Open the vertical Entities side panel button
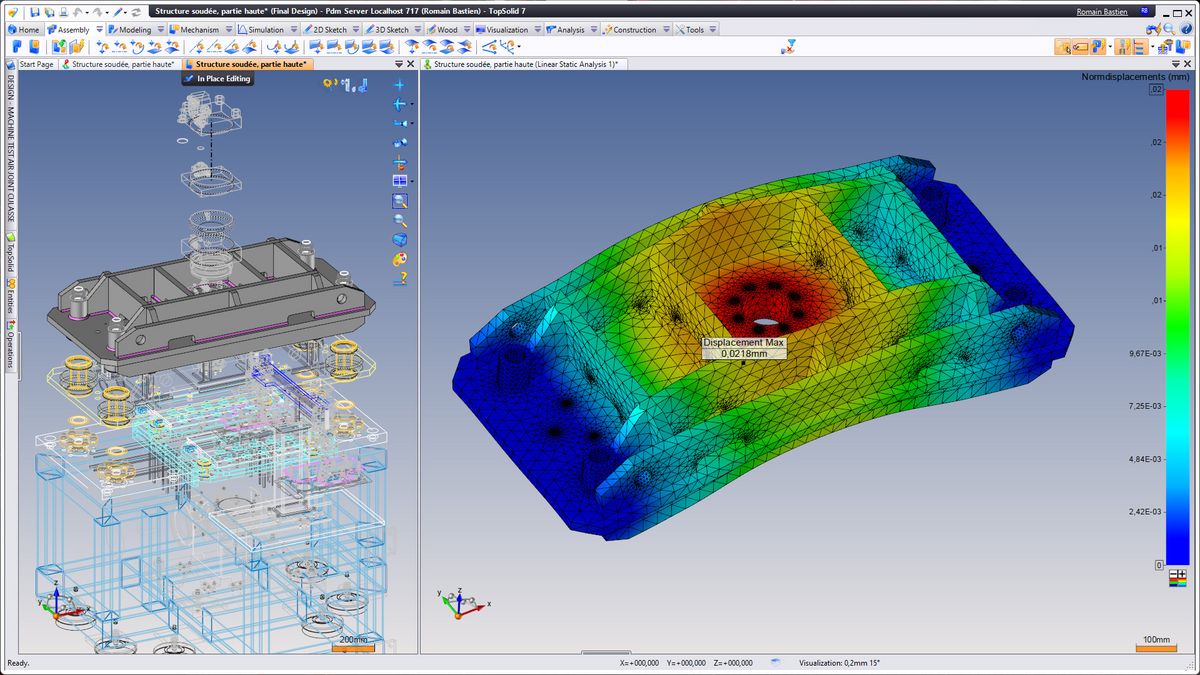The image size is (1200, 675). point(10,297)
